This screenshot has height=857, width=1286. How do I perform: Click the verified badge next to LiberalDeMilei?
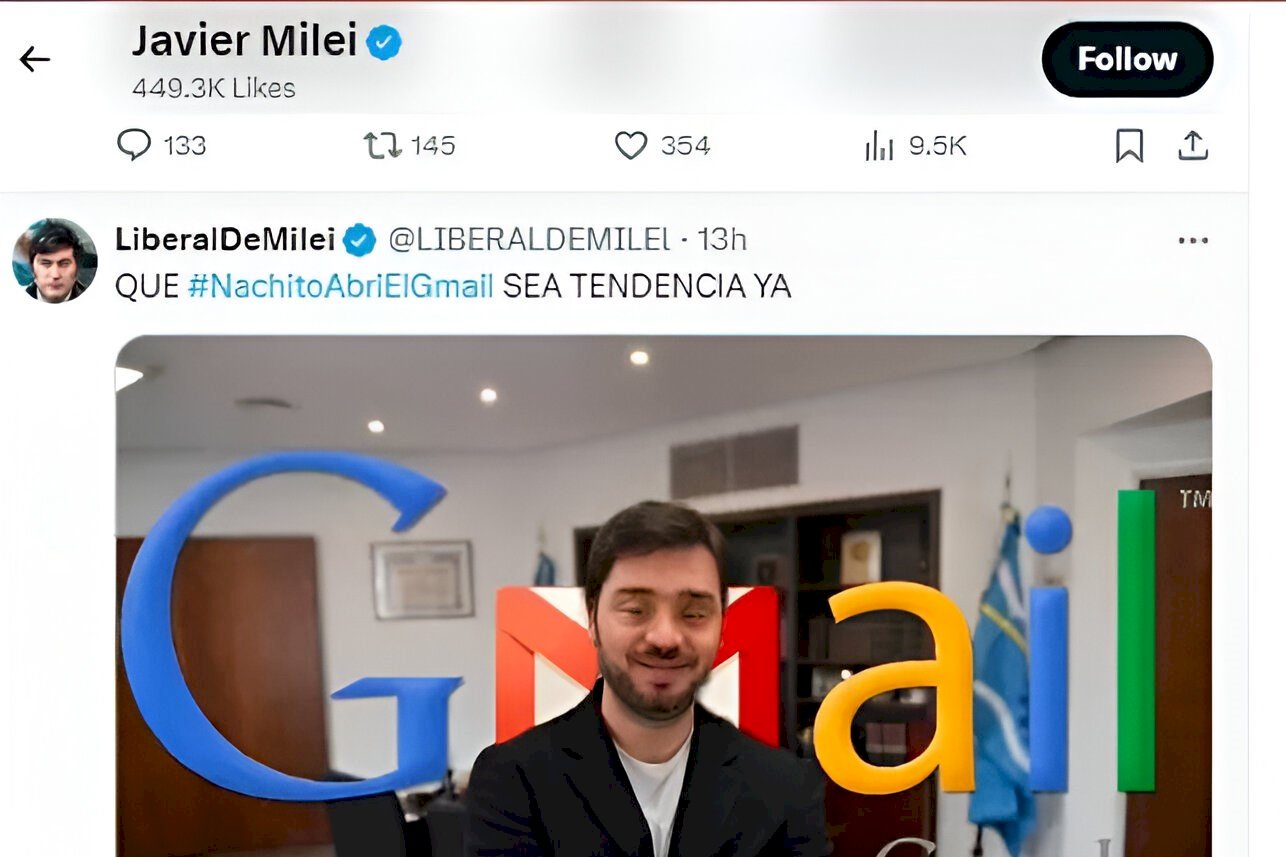coord(359,240)
